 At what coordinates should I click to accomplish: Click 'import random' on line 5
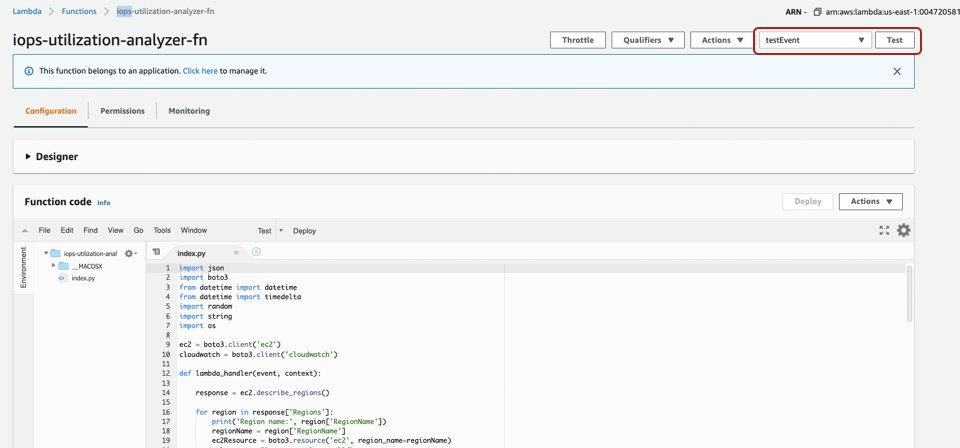(x=206, y=307)
